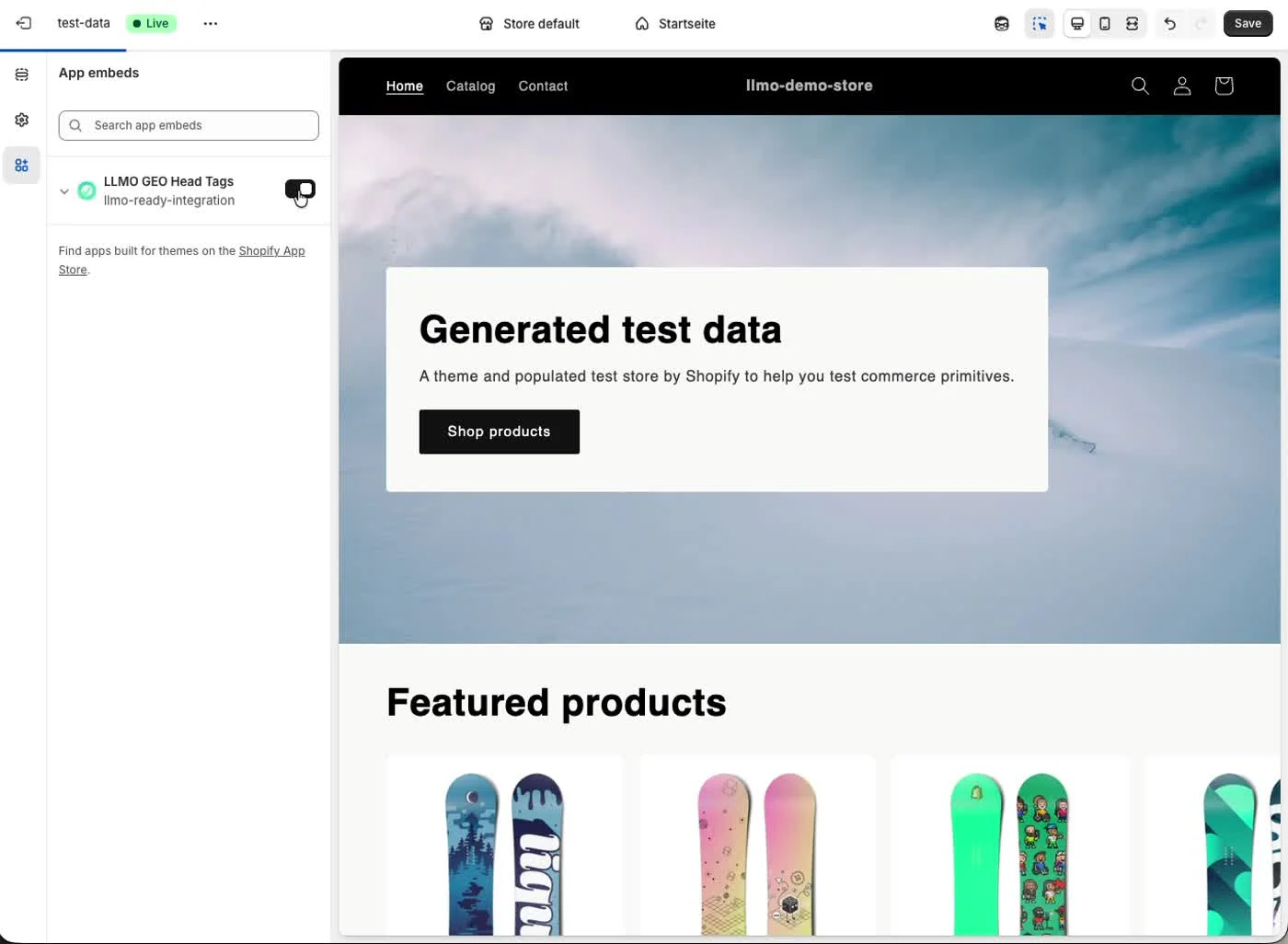Click the Shop products button
Image resolution: width=1288 pixels, height=944 pixels.
point(500,432)
